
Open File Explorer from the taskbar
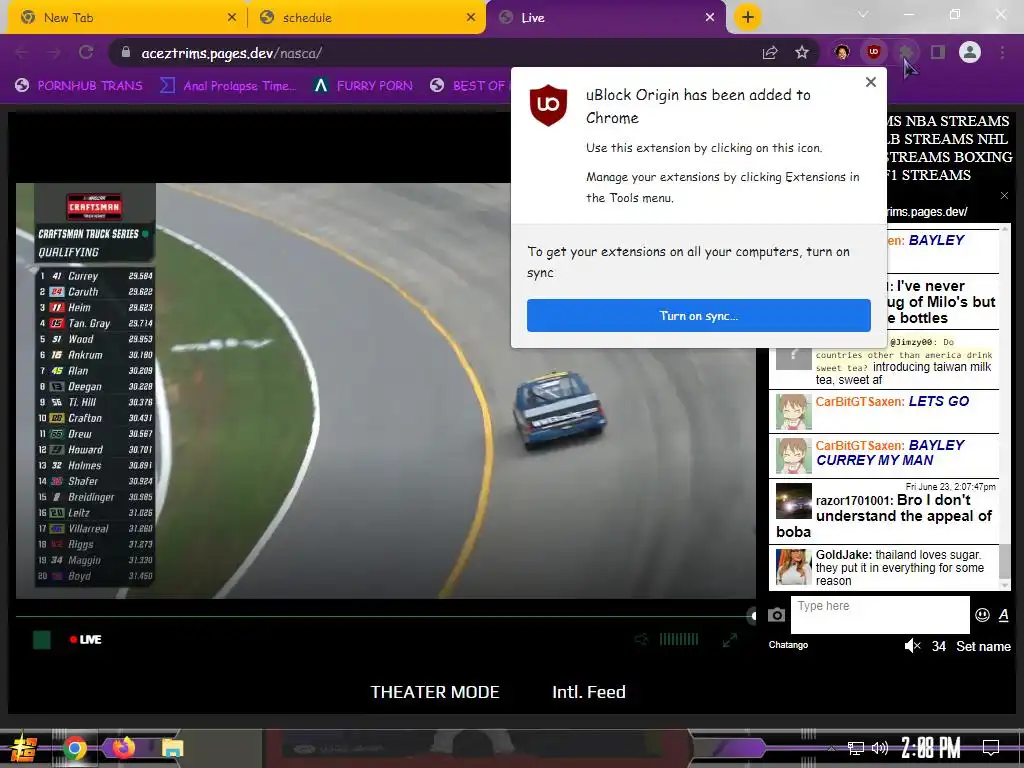(172, 748)
